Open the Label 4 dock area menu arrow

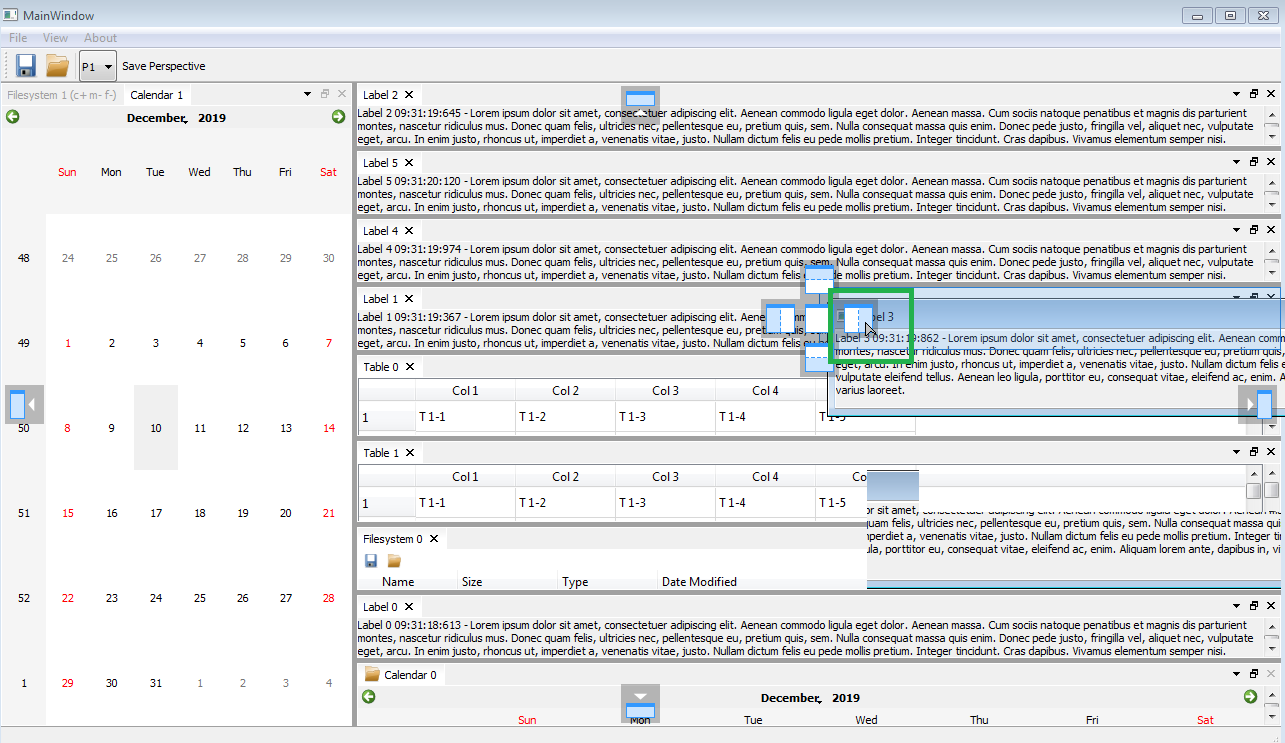click(1235, 230)
